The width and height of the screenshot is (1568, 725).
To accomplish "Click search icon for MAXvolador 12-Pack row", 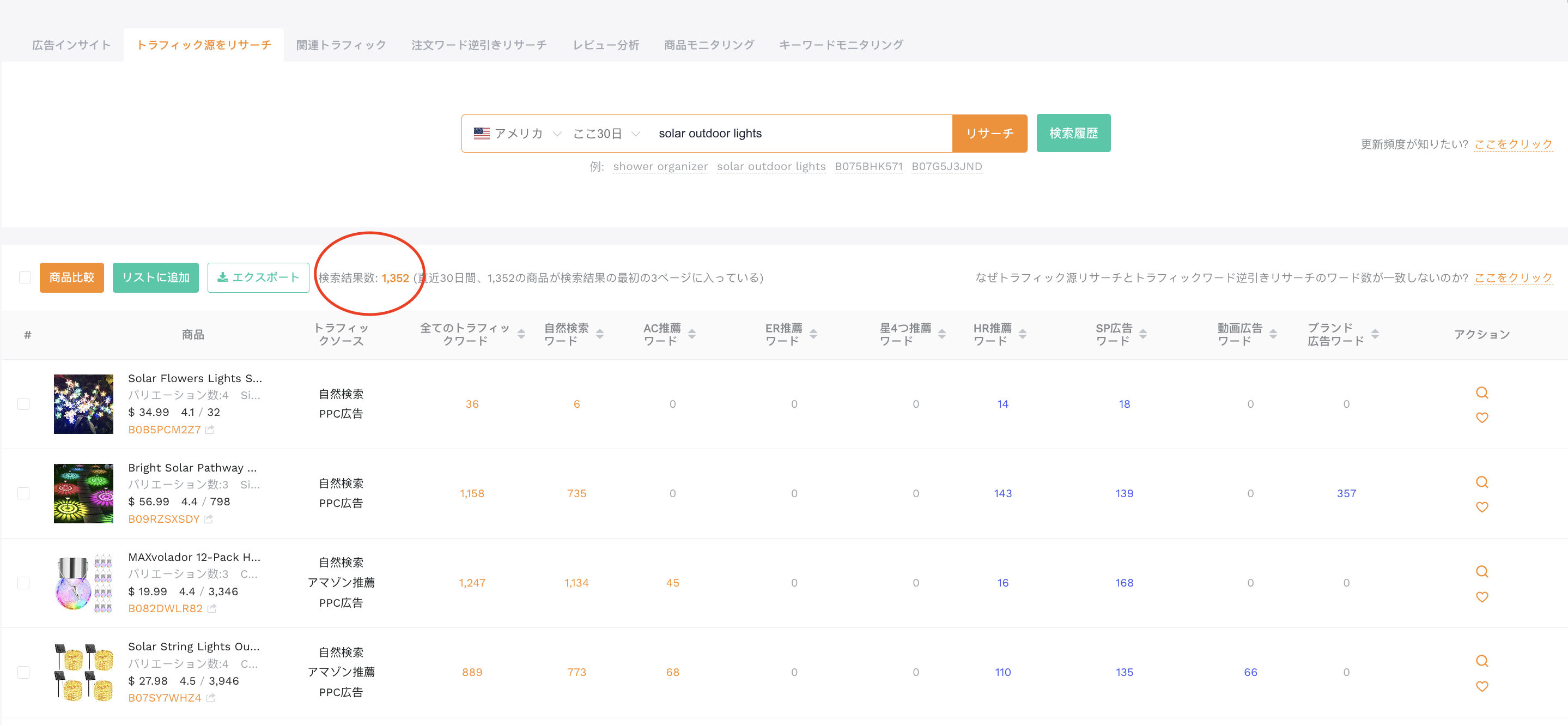I will coord(1481,571).
